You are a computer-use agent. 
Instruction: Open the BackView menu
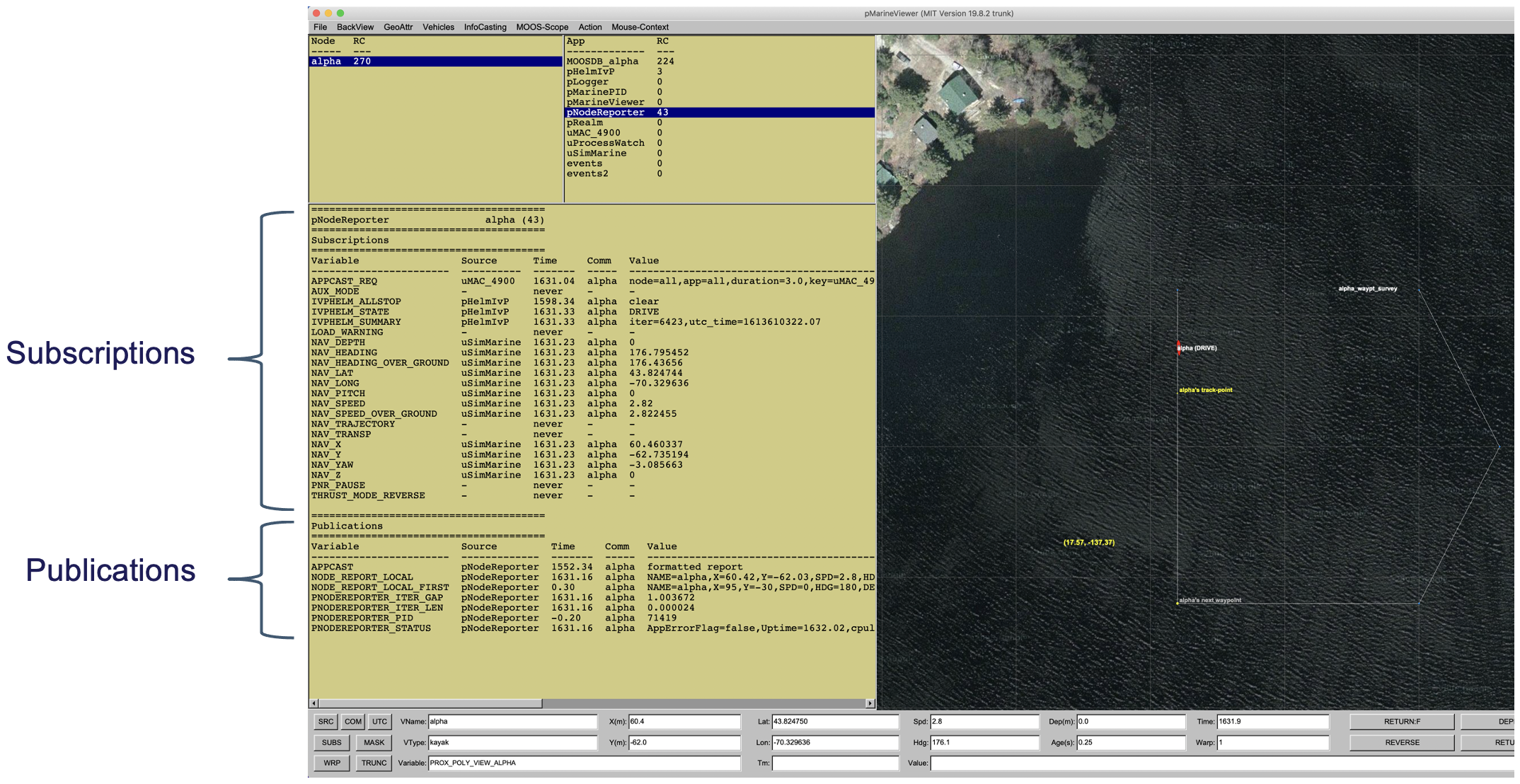pyautogui.click(x=355, y=27)
